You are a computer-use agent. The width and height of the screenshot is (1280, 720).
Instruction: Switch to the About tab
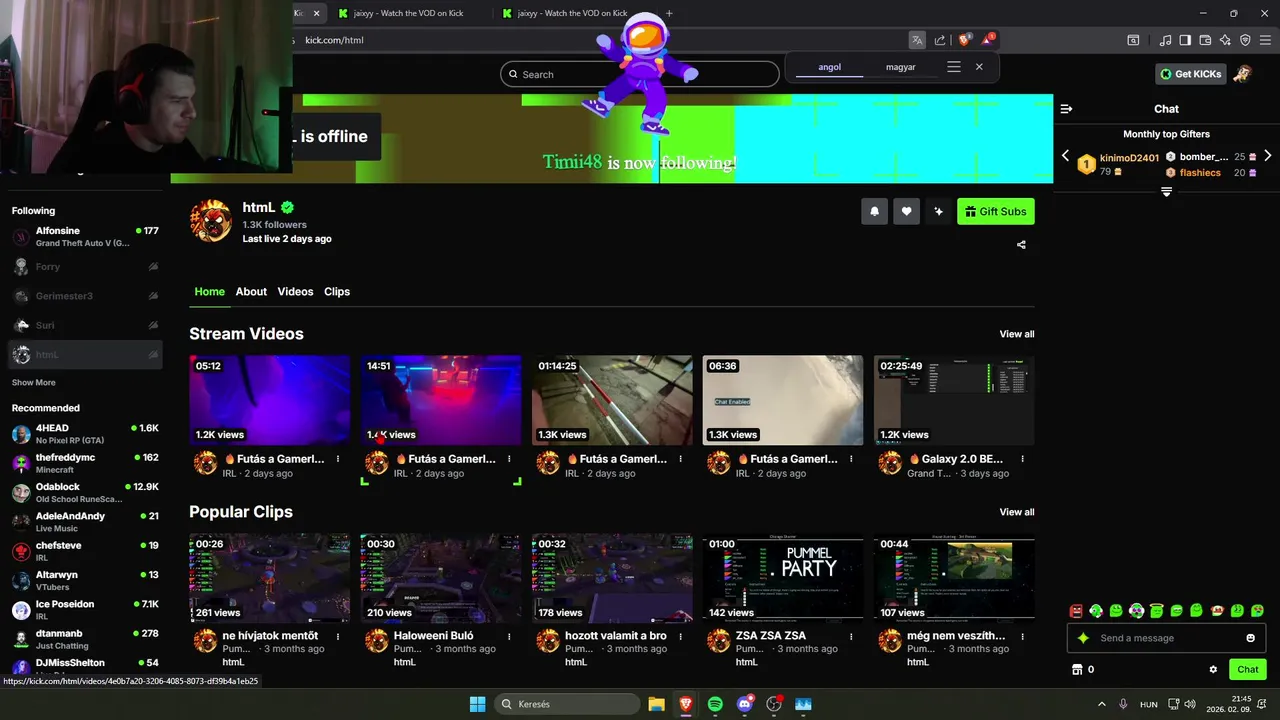(x=251, y=292)
